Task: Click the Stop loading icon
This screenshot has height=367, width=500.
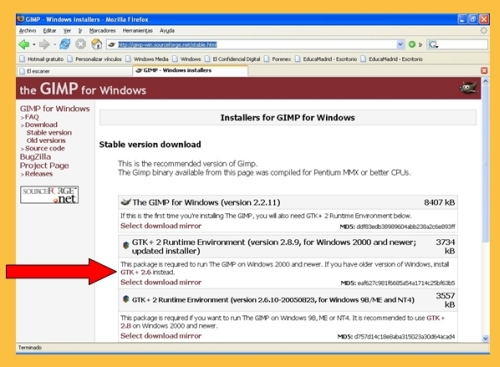Action: (81, 44)
